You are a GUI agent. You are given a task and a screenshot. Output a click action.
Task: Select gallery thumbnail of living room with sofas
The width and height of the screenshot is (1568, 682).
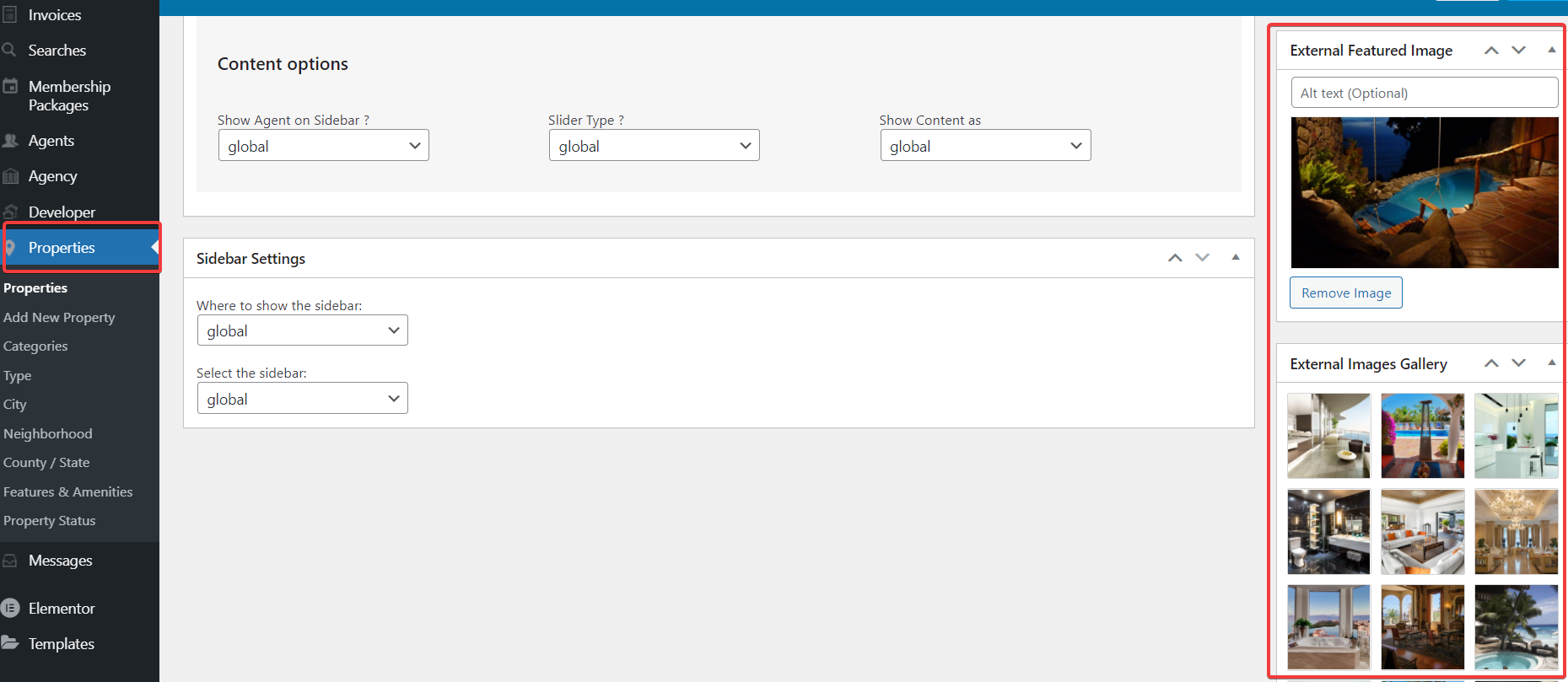tap(1423, 532)
